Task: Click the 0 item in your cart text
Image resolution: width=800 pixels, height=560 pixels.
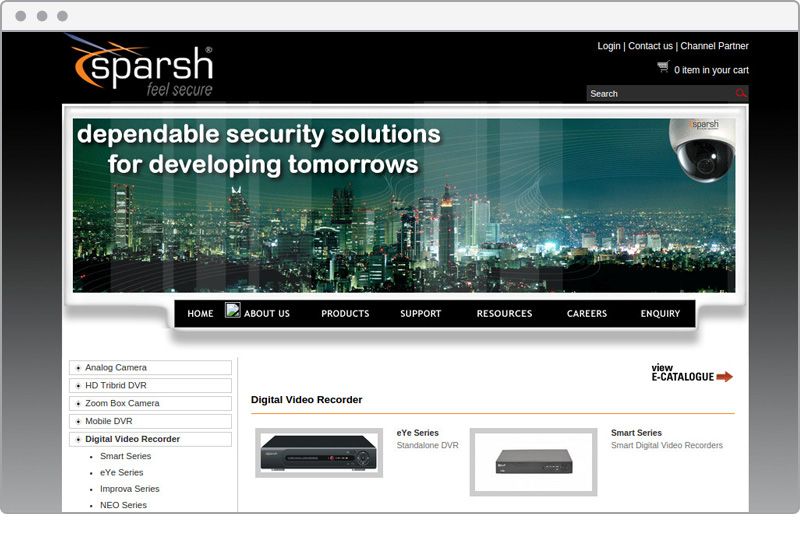Action: pos(711,70)
